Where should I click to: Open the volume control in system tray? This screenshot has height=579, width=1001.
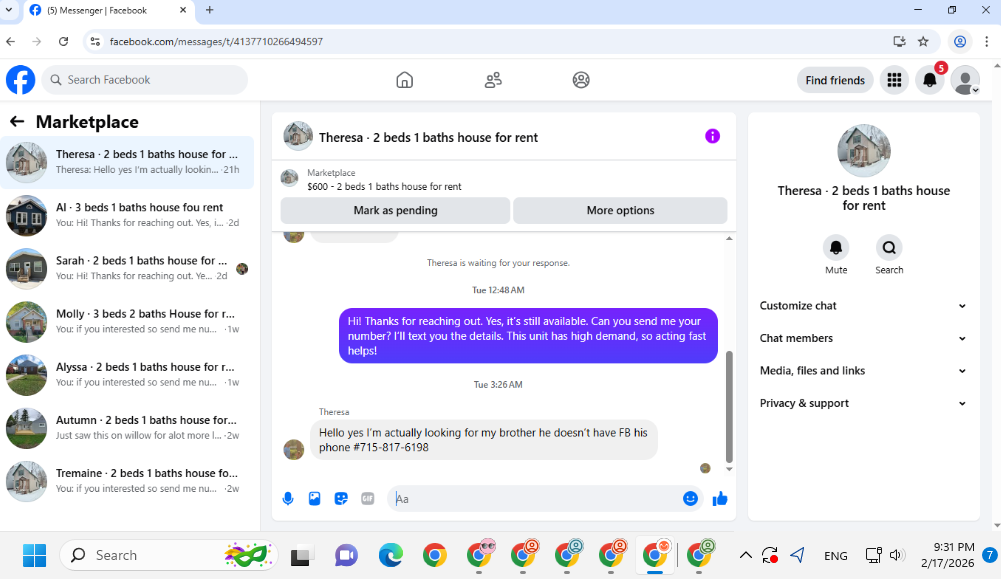(897, 555)
